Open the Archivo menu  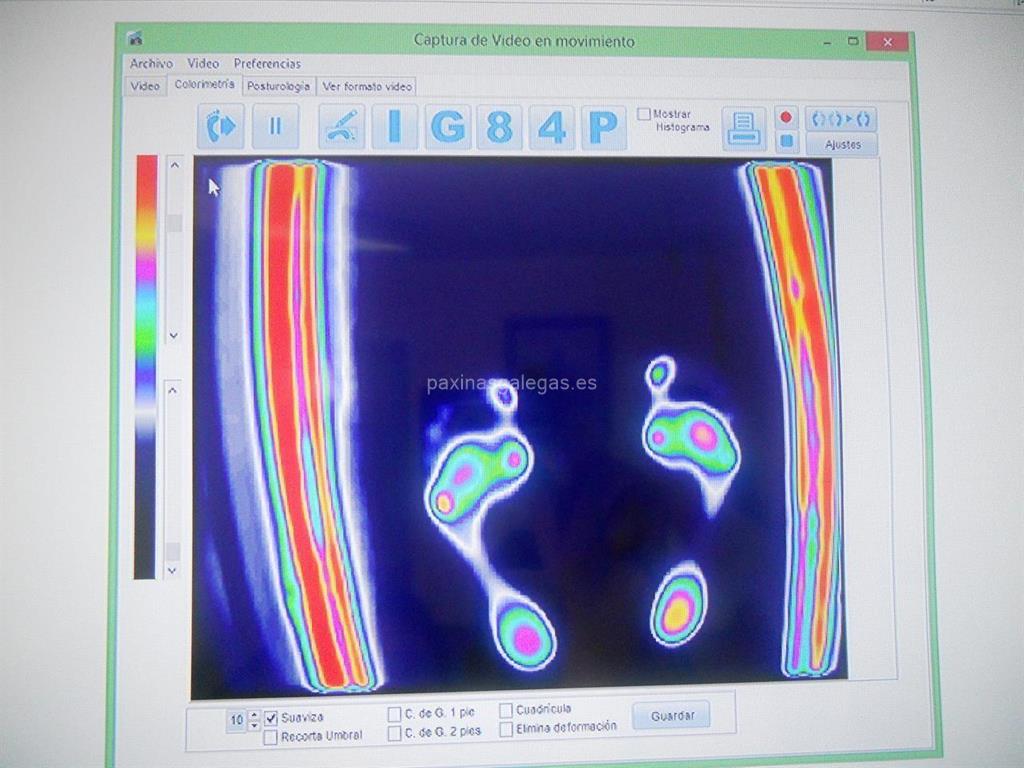[x=151, y=63]
